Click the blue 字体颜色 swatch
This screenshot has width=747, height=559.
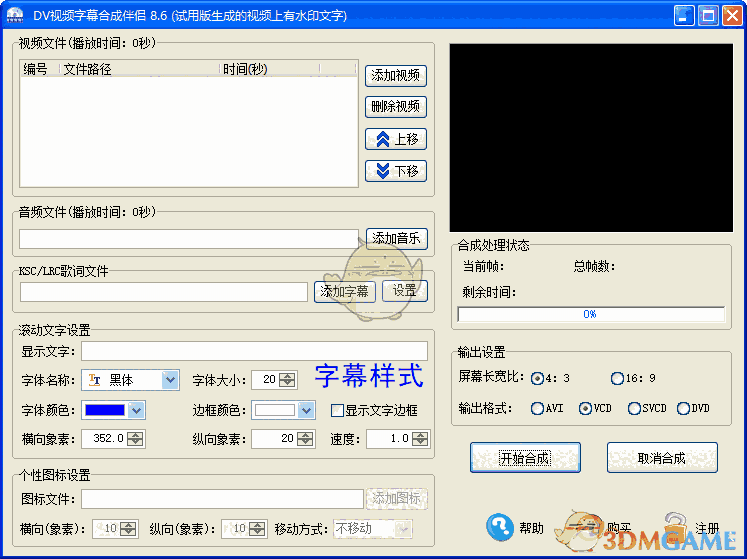(105, 410)
